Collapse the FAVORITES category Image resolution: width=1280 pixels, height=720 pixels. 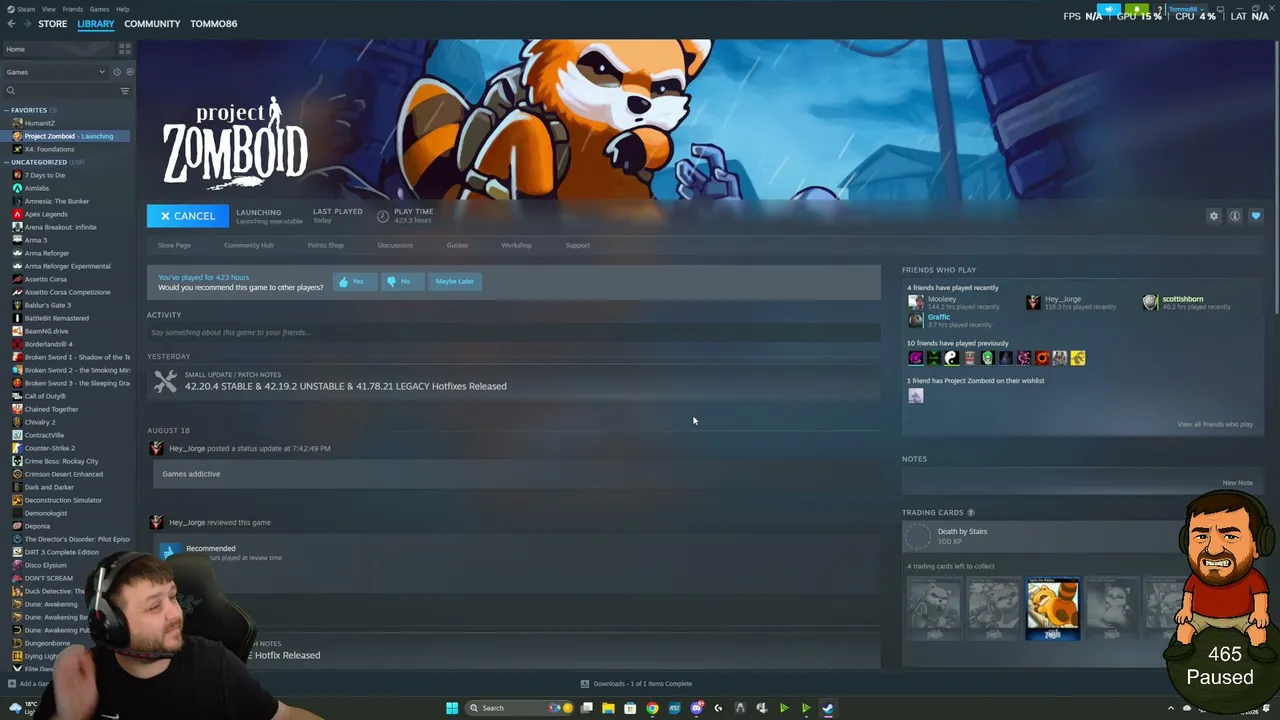[6, 110]
